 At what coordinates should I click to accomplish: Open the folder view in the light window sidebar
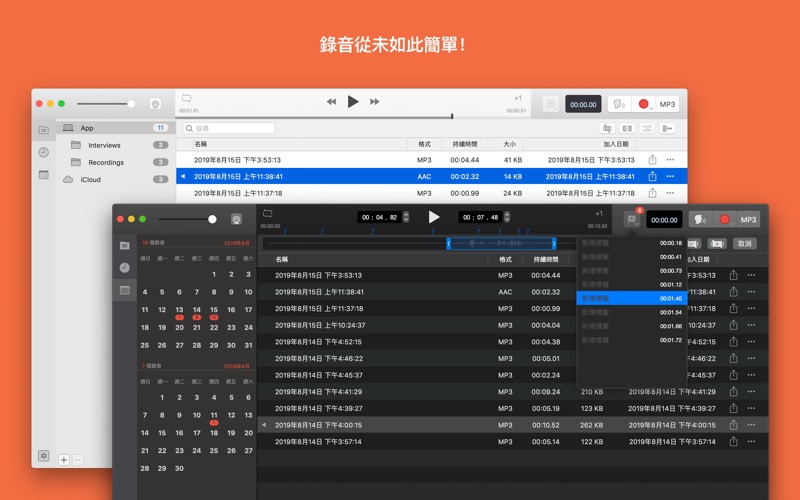(x=44, y=130)
